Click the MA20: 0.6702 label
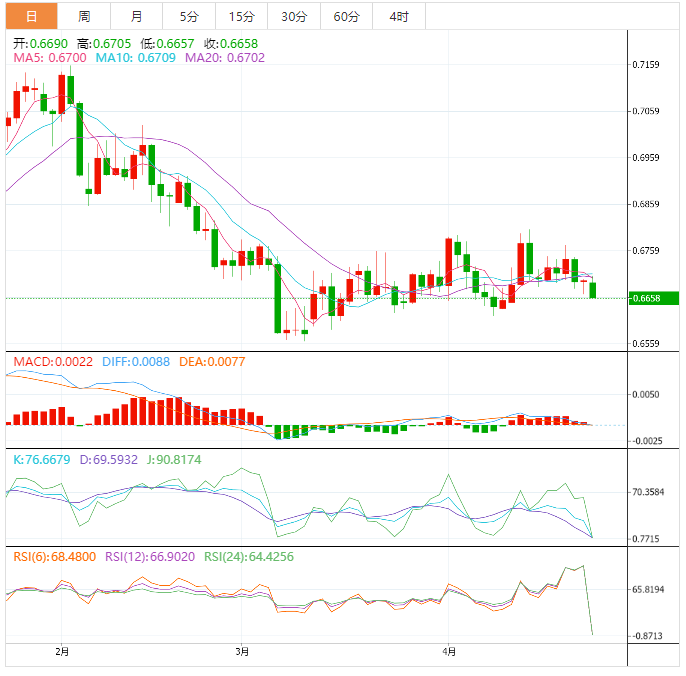Viewport: 686px width, 676px height. tap(225, 58)
